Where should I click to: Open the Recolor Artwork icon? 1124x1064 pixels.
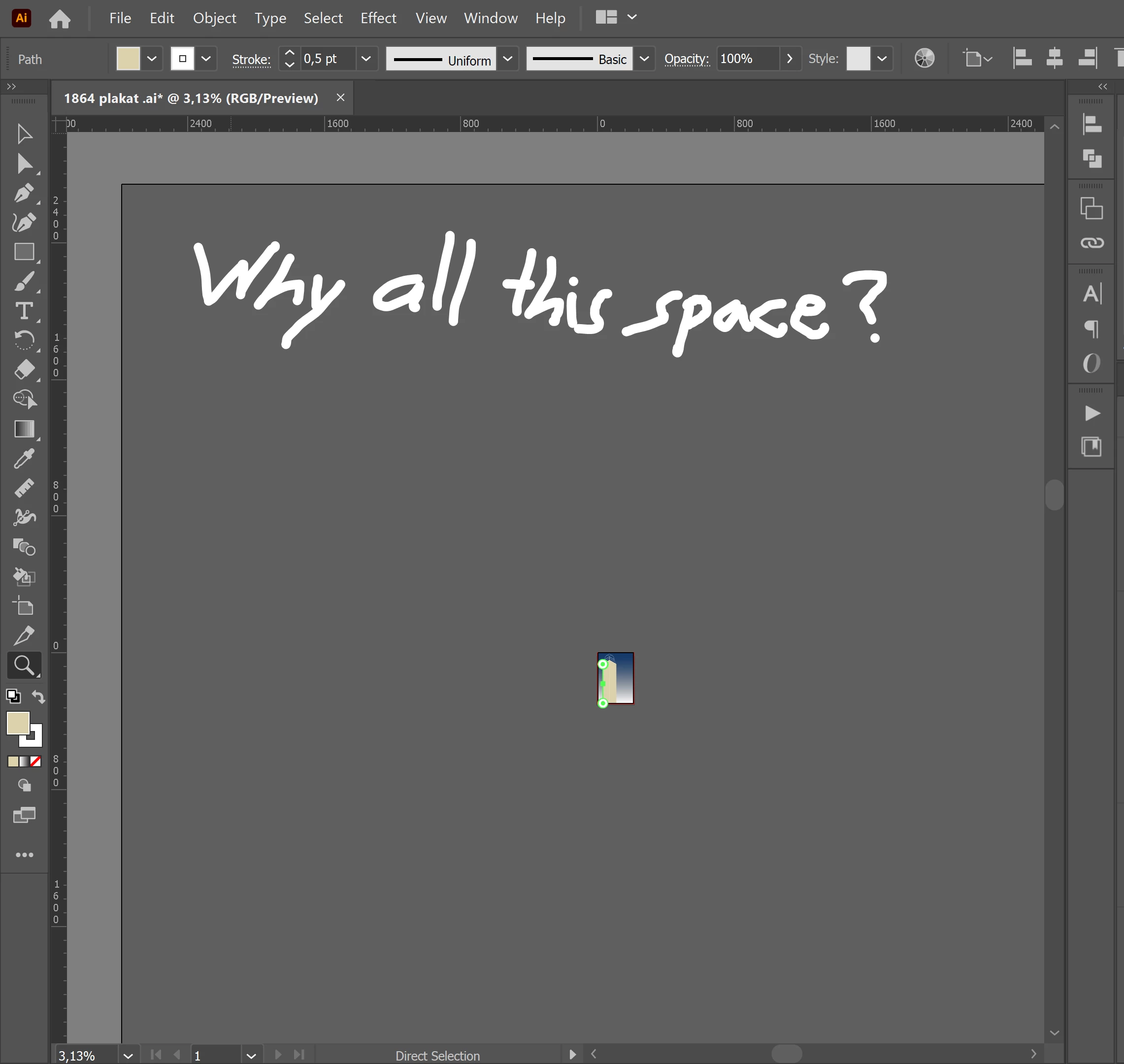[924, 59]
